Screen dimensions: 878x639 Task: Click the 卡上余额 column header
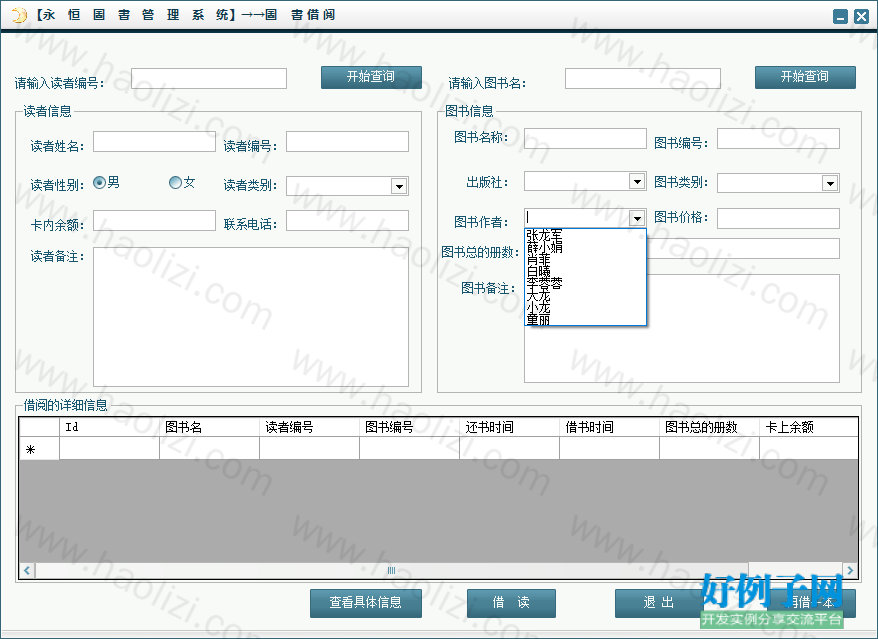tap(809, 427)
